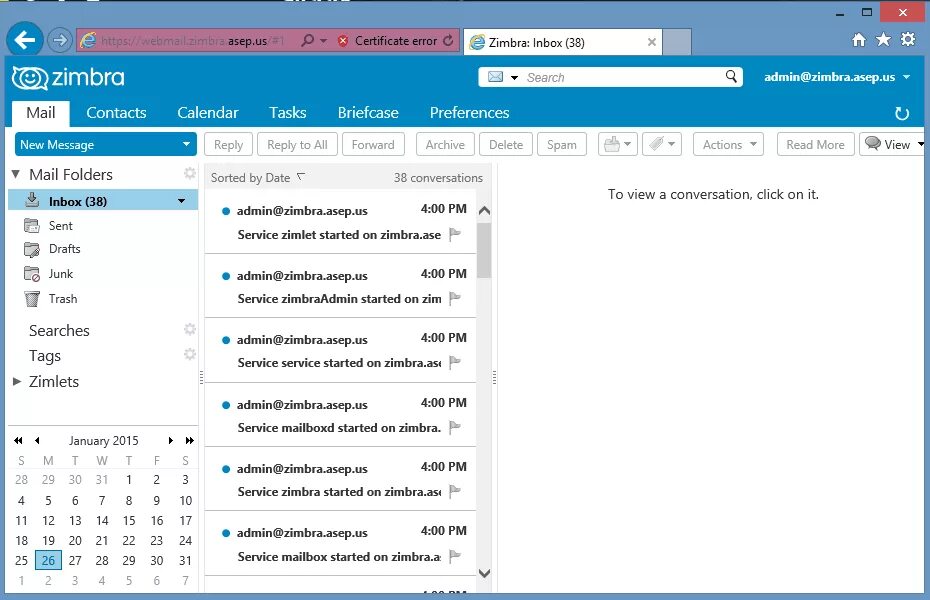Screen dimensions: 930x600
Task: Click the message list scroll up arrow
Action: (484, 210)
